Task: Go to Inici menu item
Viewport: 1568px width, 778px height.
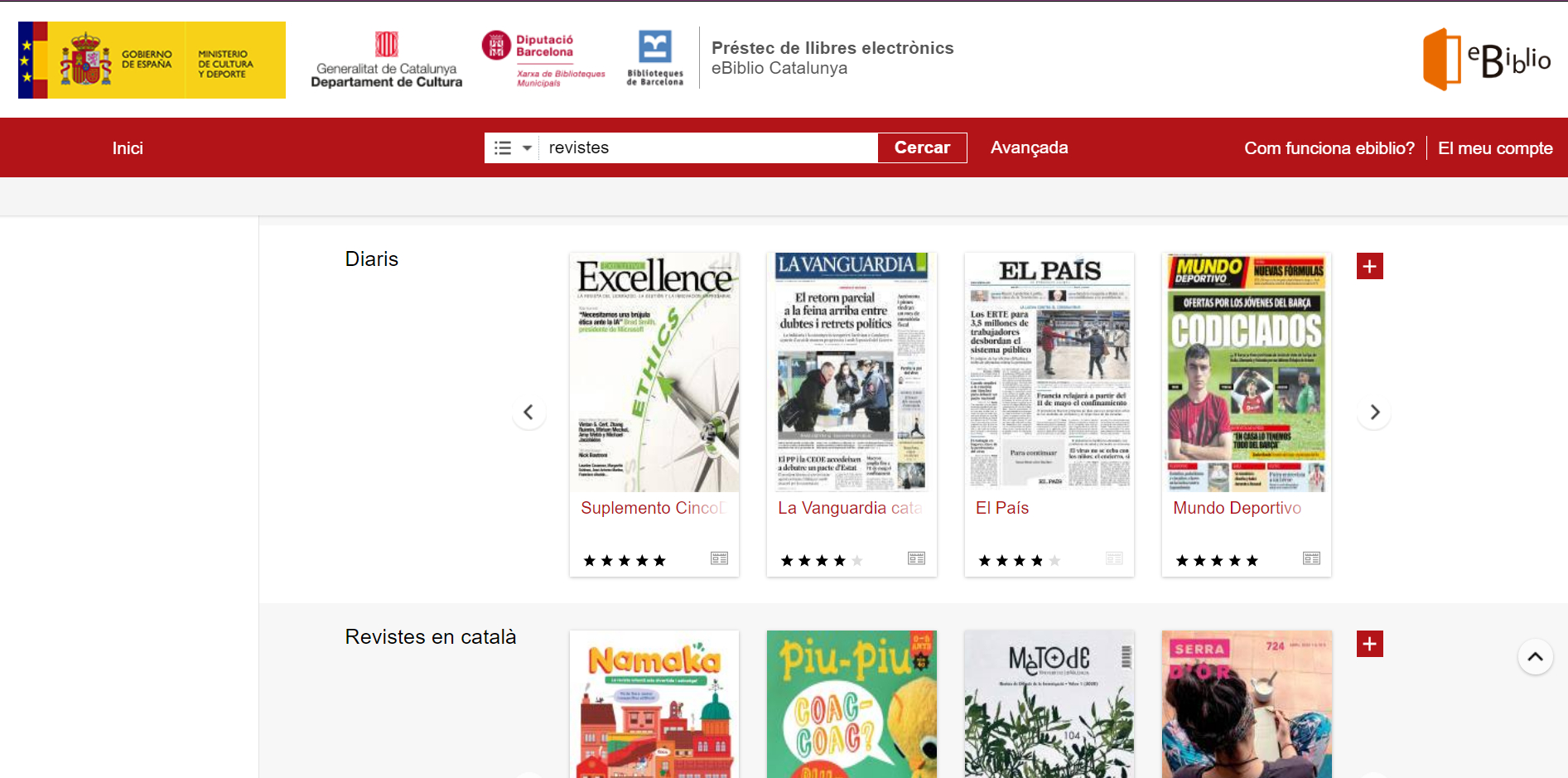Action: [x=128, y=148]
